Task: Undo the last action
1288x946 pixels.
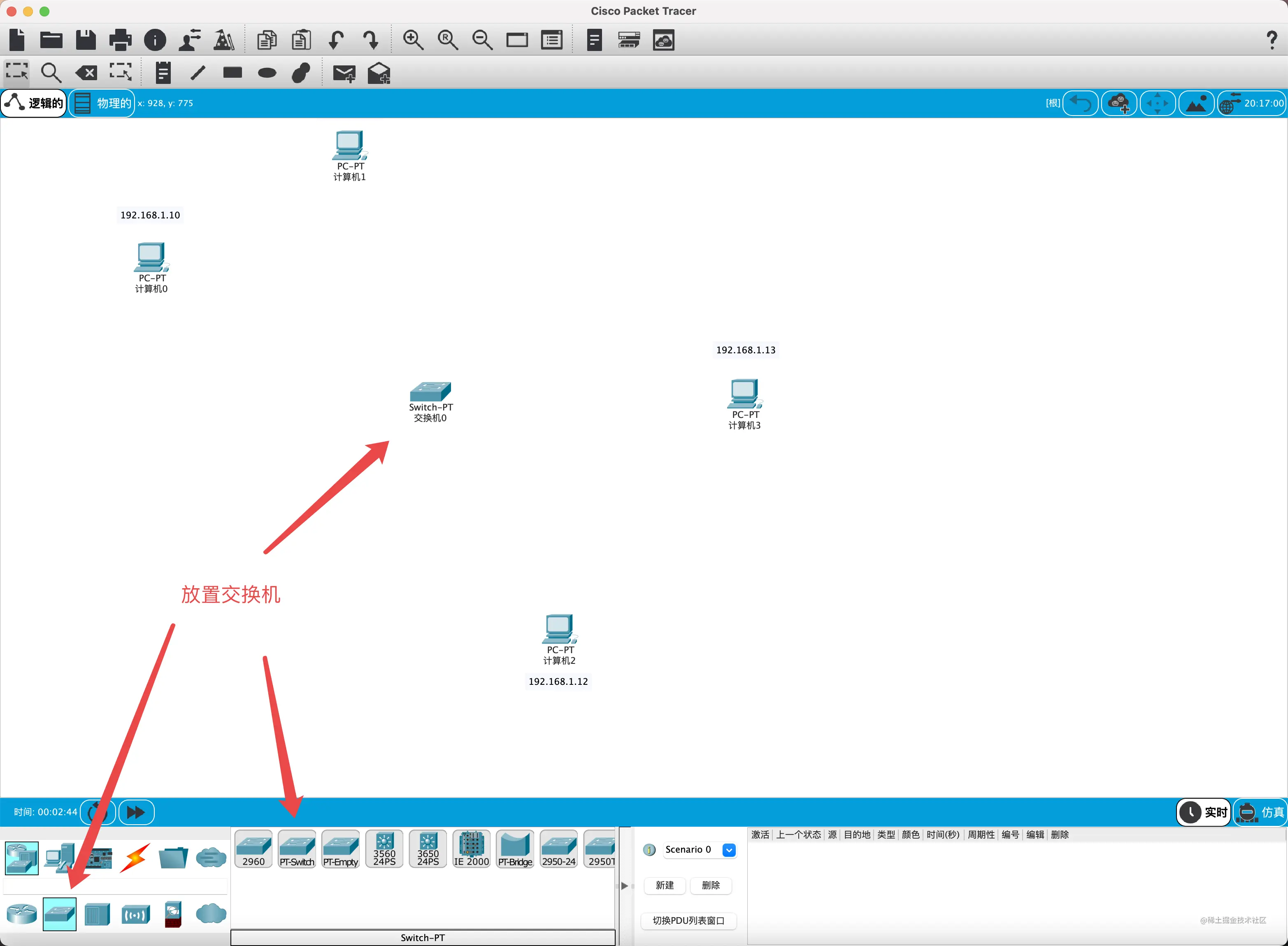Action: 336,40
